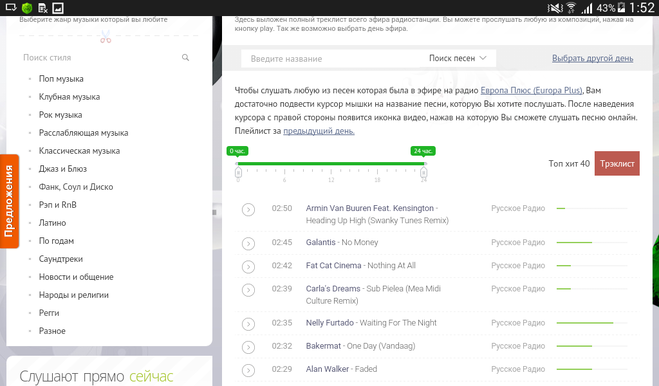Click the popularity bar in Galantis row

coord(592,243)
